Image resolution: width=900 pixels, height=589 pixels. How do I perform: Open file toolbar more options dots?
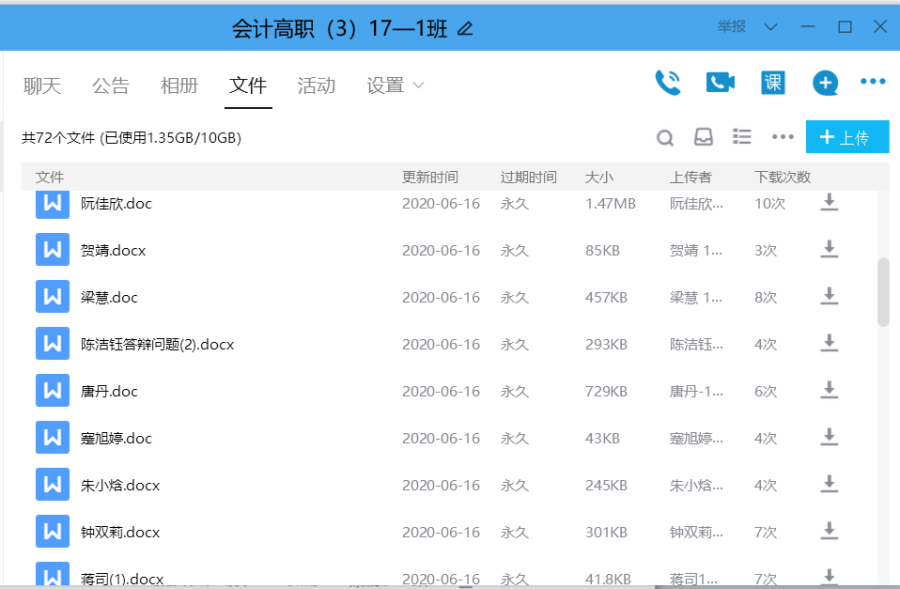click(x=782, y=137)
